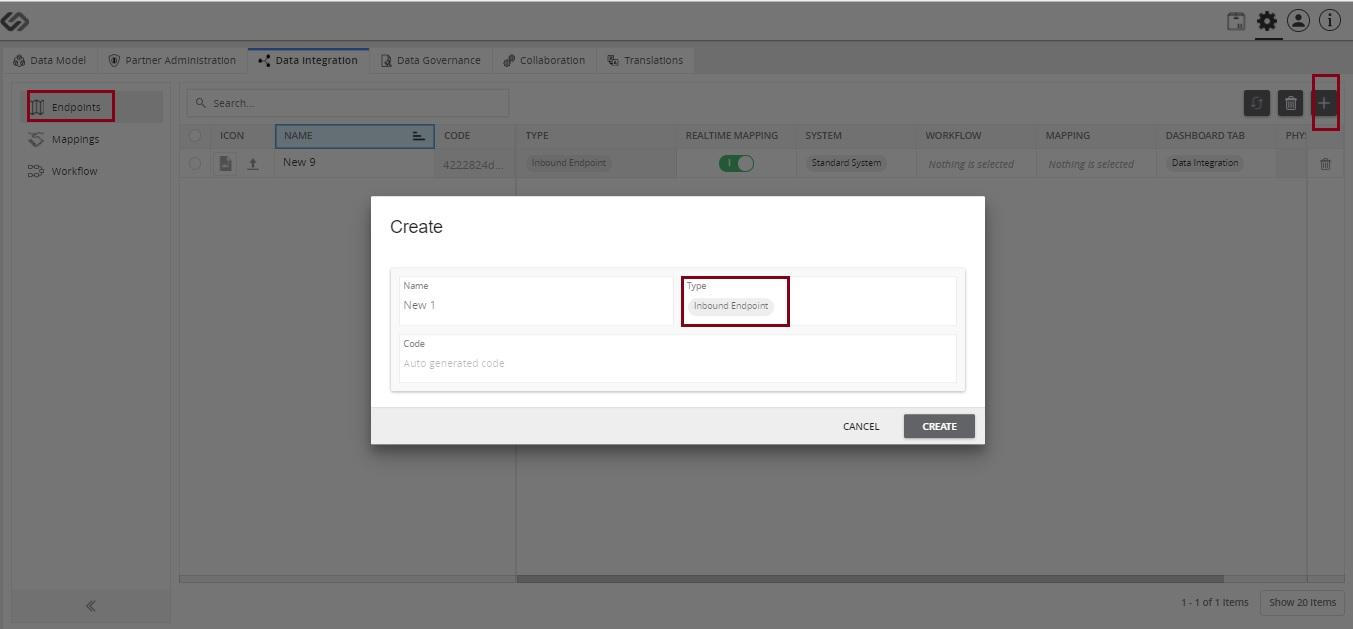Click the trash icon in toolbar

[x=1291, y=103]
